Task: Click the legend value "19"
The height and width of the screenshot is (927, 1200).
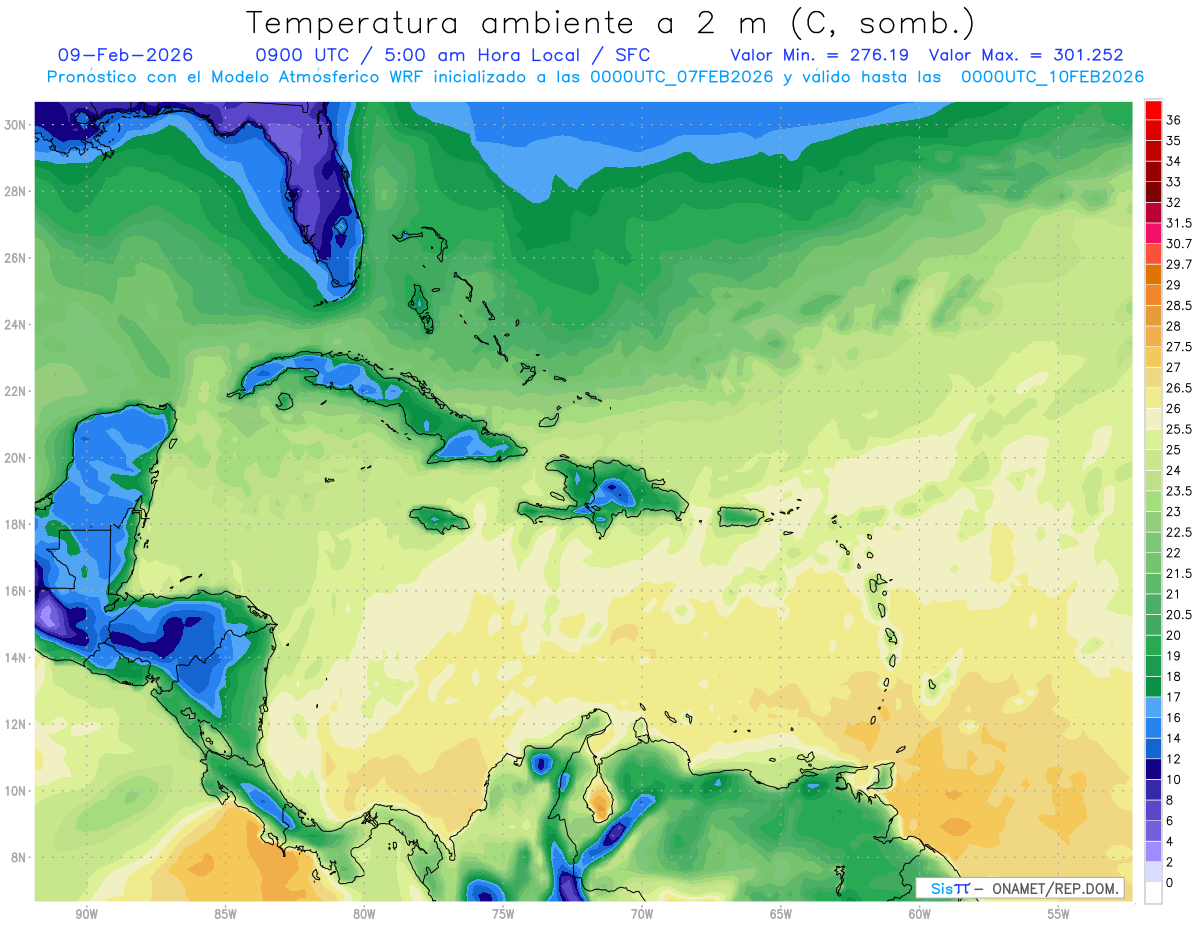Action: click(x=1173, y=656)
